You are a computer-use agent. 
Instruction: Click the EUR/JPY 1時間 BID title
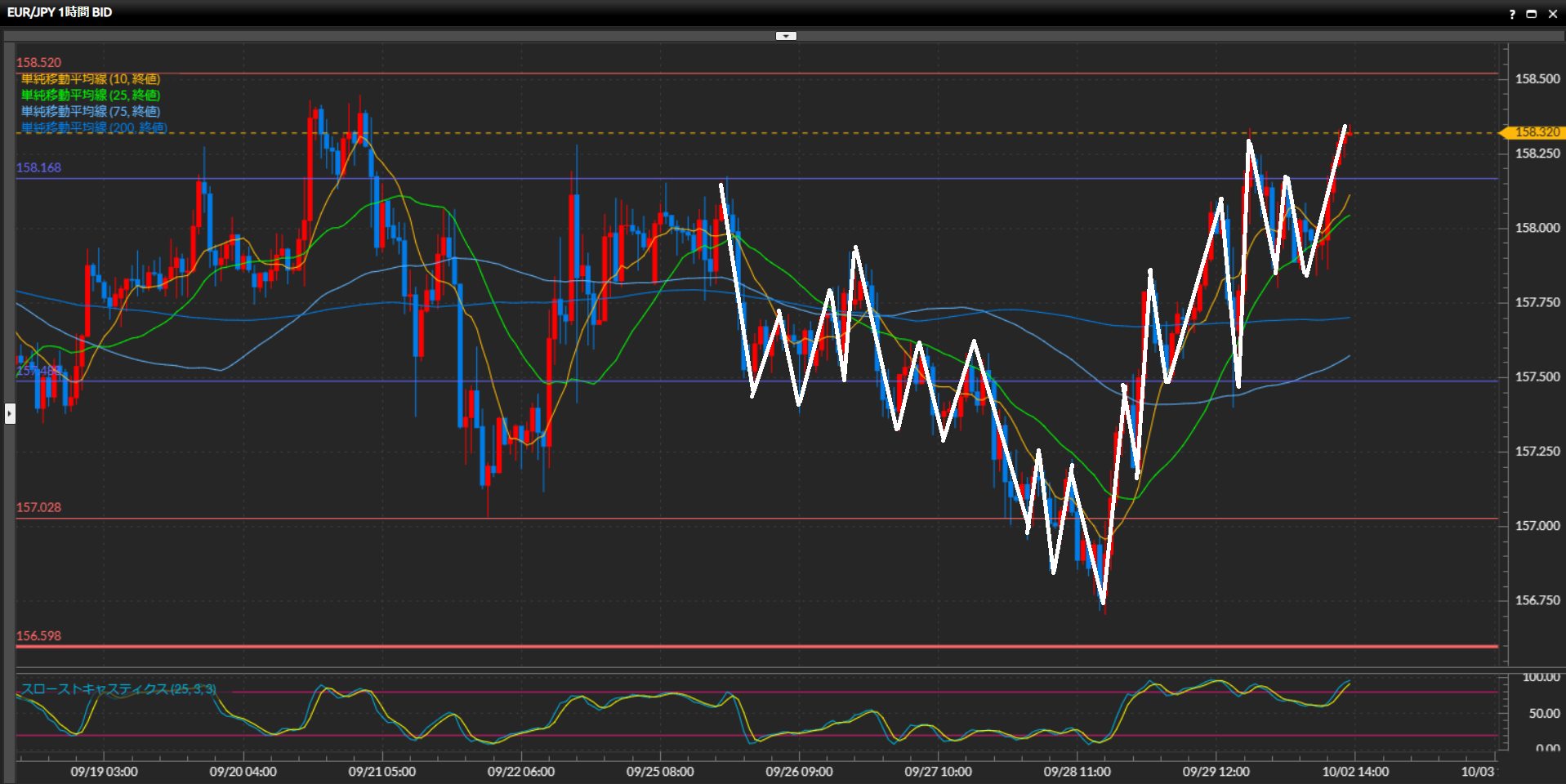coord(60,12)
